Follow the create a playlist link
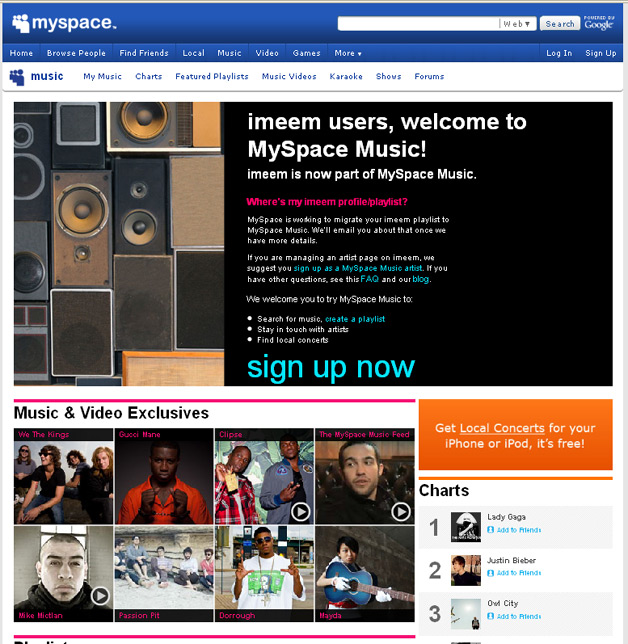The height and width of the screenshot is (644, 628). pos(355,319)
